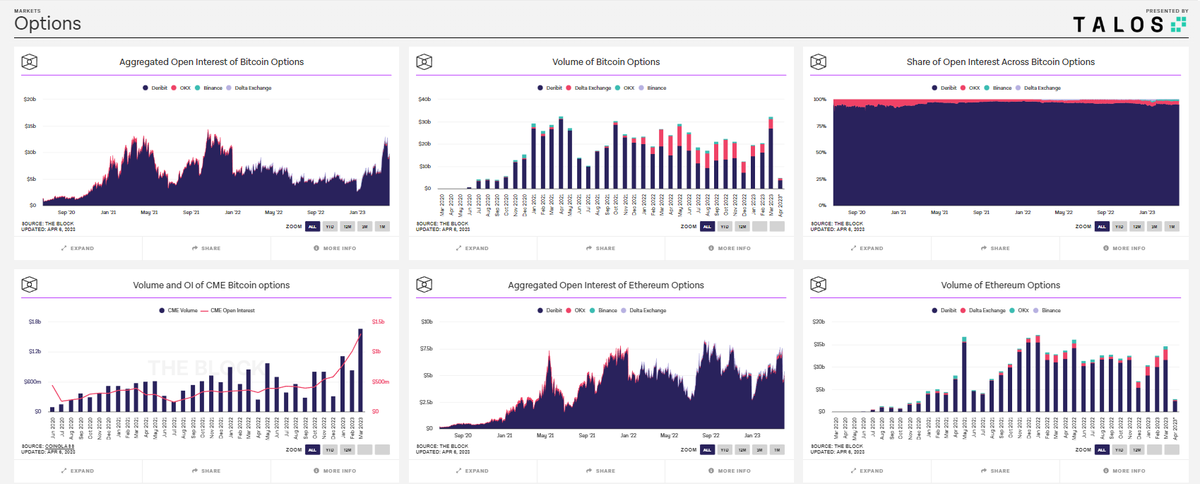Click The Block logo beside CME Bitcoin options chart

pos(30,285)
